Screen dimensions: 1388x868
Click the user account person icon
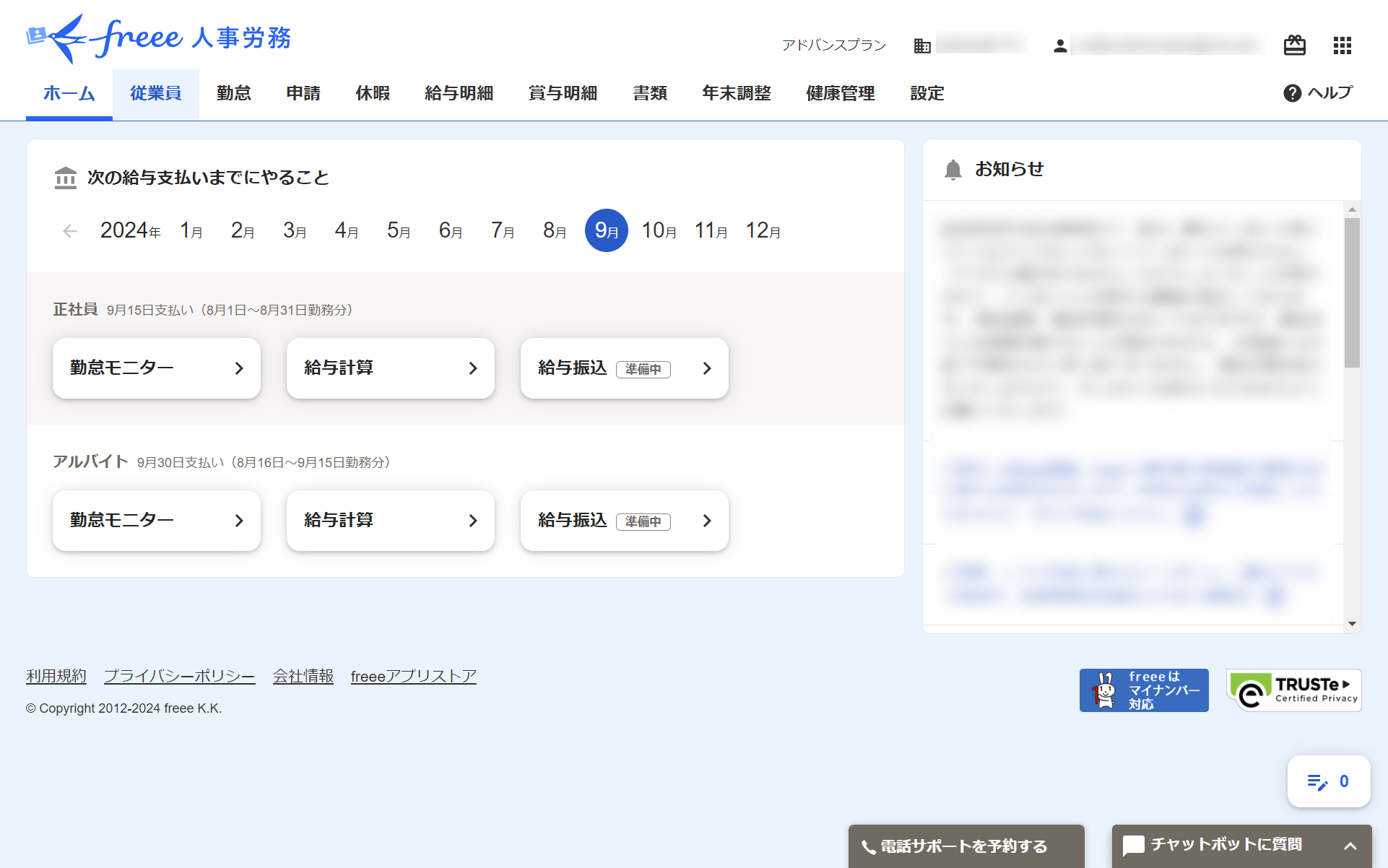pos(1059,46)
